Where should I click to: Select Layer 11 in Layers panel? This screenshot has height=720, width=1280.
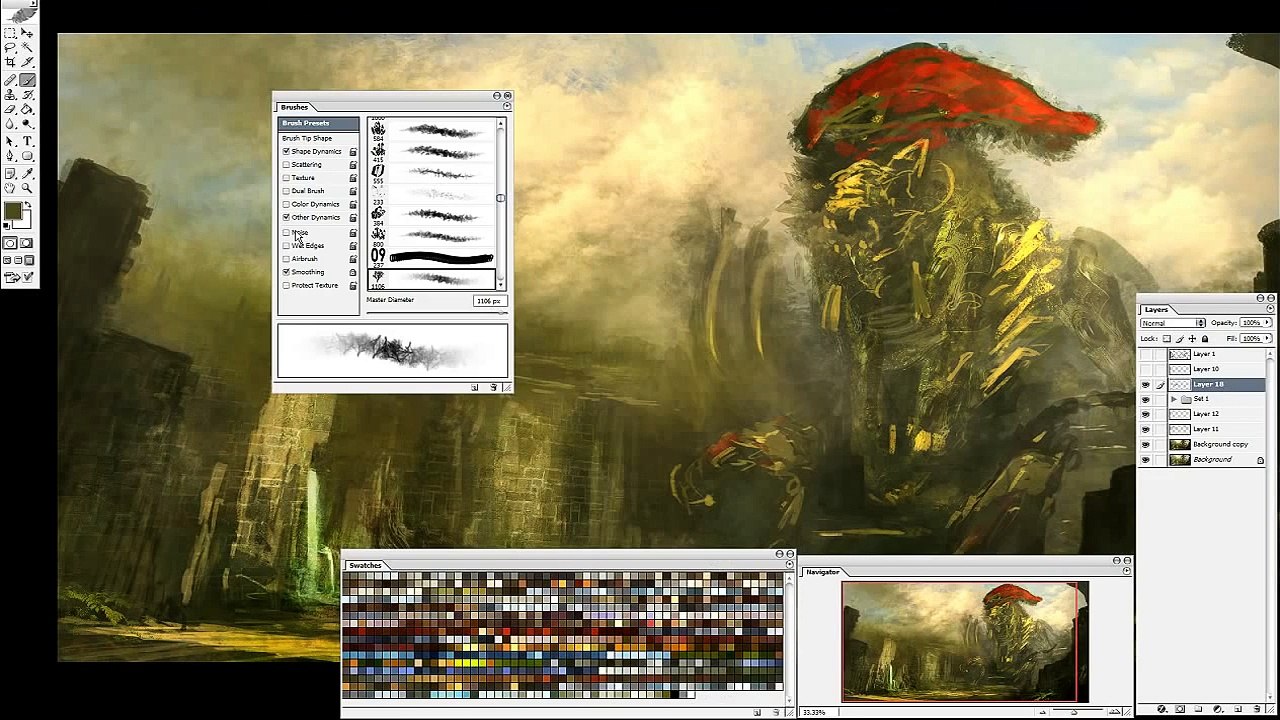coord(1215,429)
